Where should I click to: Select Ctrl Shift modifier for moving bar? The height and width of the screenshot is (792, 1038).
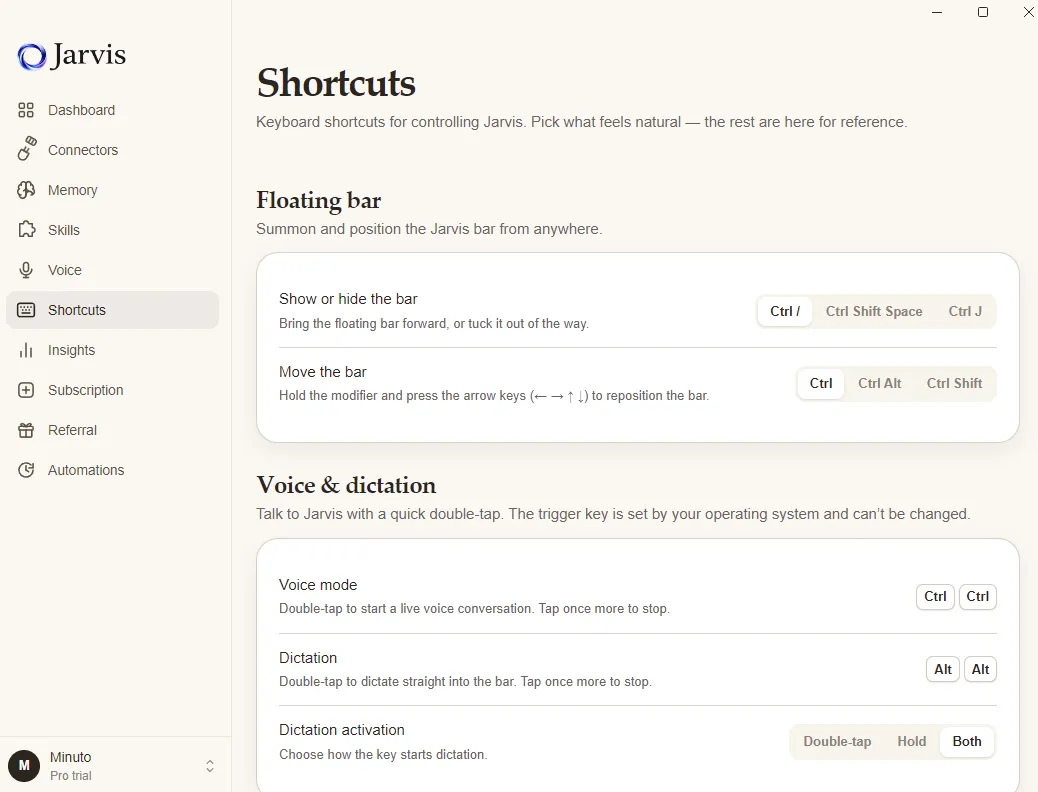[954, 383]
